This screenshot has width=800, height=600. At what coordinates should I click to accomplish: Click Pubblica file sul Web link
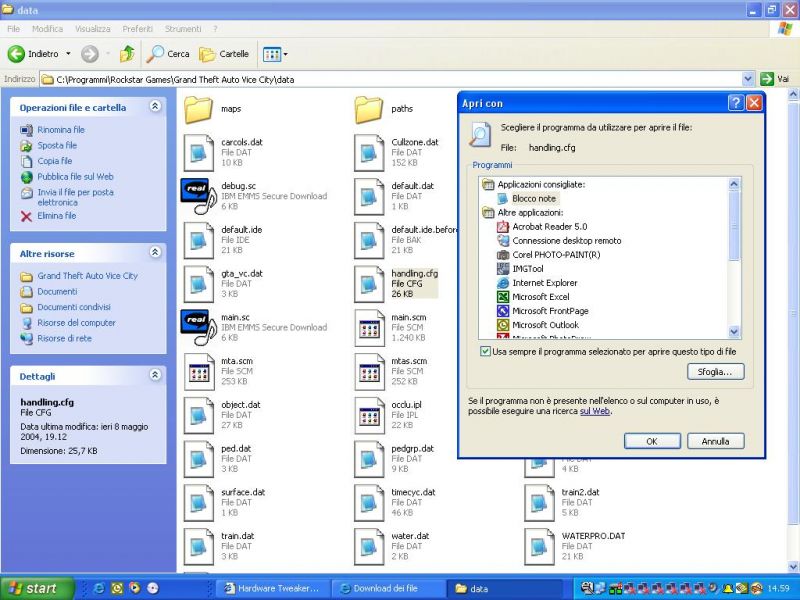tap(76, 177)
